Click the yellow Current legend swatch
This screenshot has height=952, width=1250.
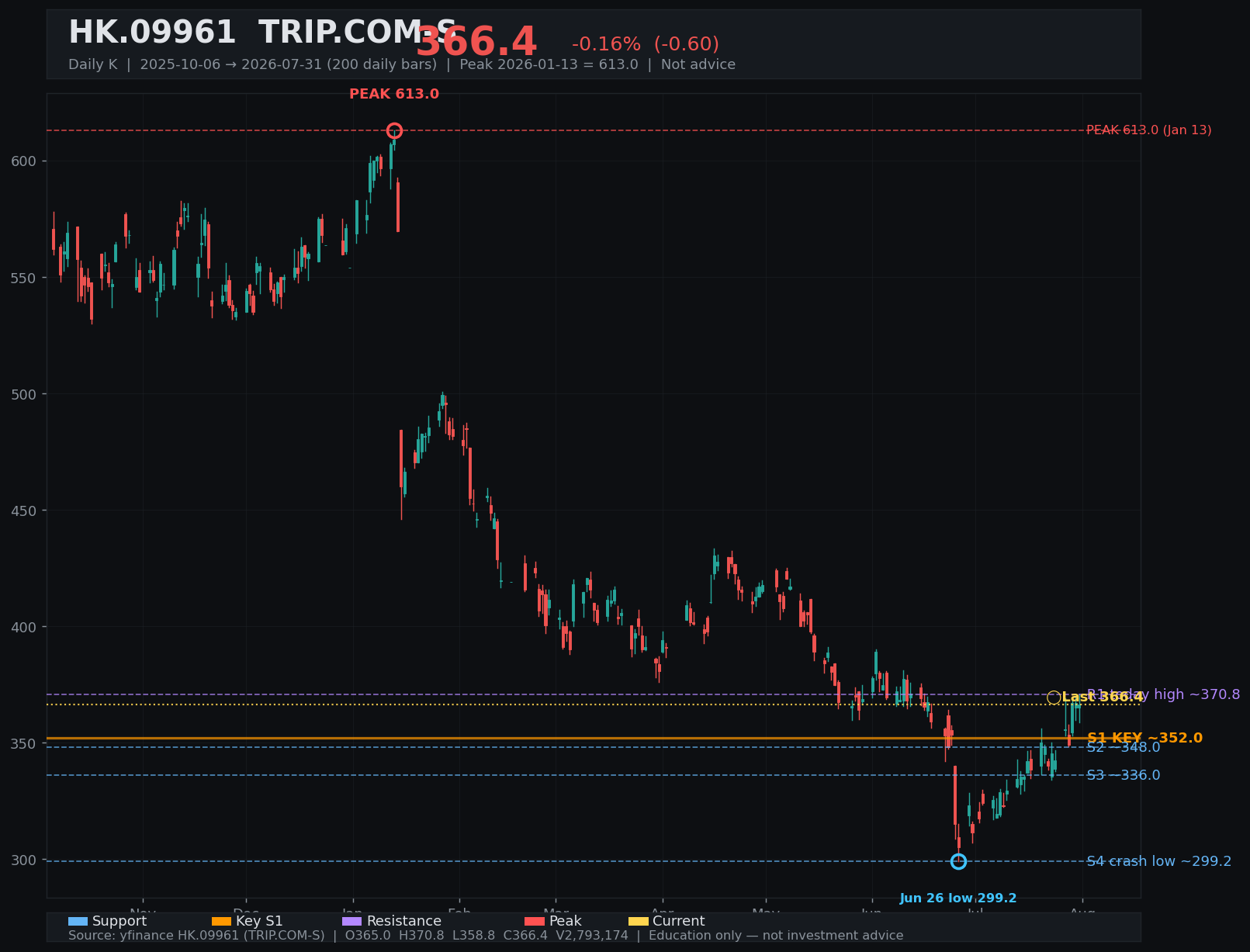pos(638,921)
